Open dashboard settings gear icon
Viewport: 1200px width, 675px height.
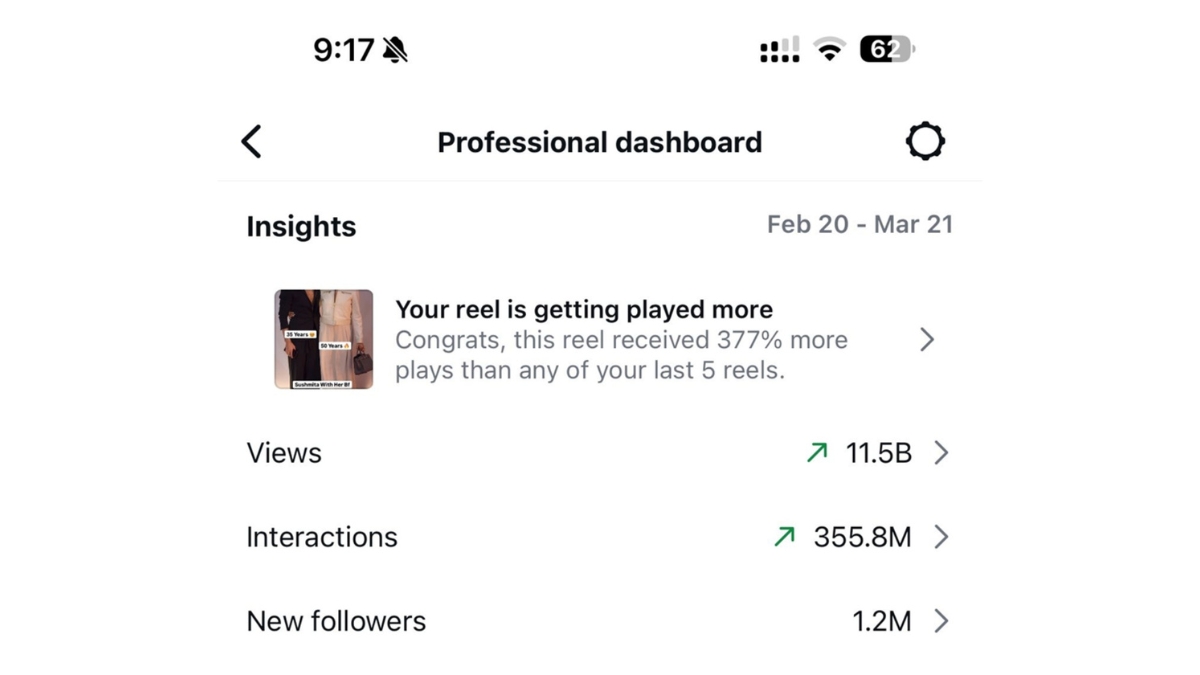click(925, 142)
